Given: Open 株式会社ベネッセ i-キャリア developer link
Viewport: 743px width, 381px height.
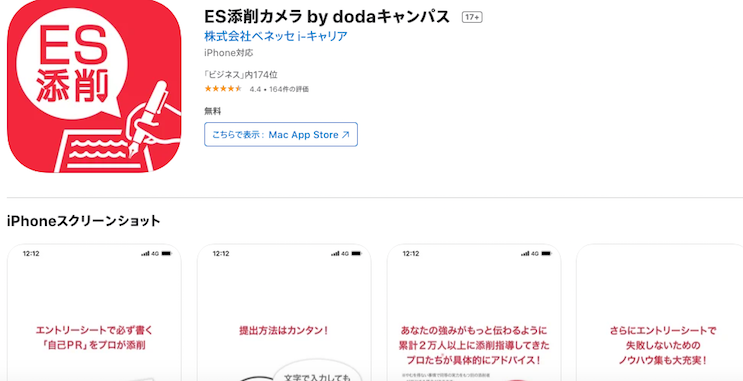Looking at the screenshot, I should pyautogui.click(x=276, y=36).
